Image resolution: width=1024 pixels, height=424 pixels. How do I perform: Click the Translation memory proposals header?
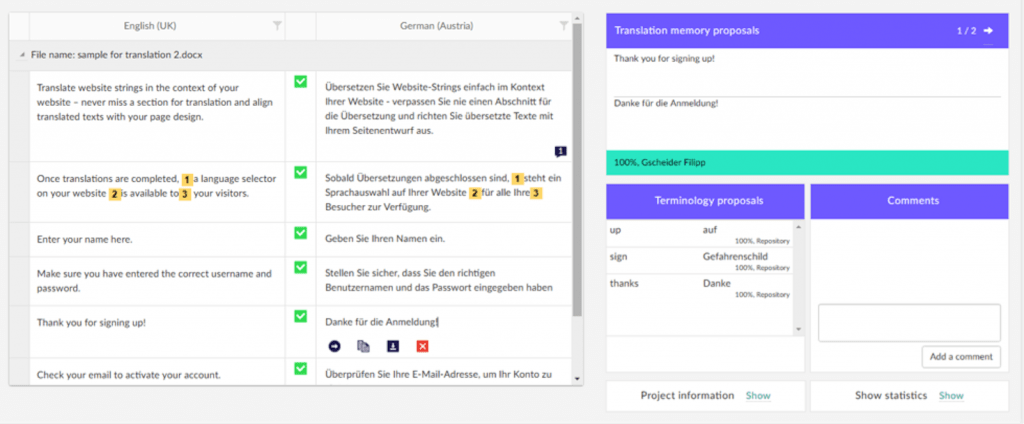[x=807, y=31]
